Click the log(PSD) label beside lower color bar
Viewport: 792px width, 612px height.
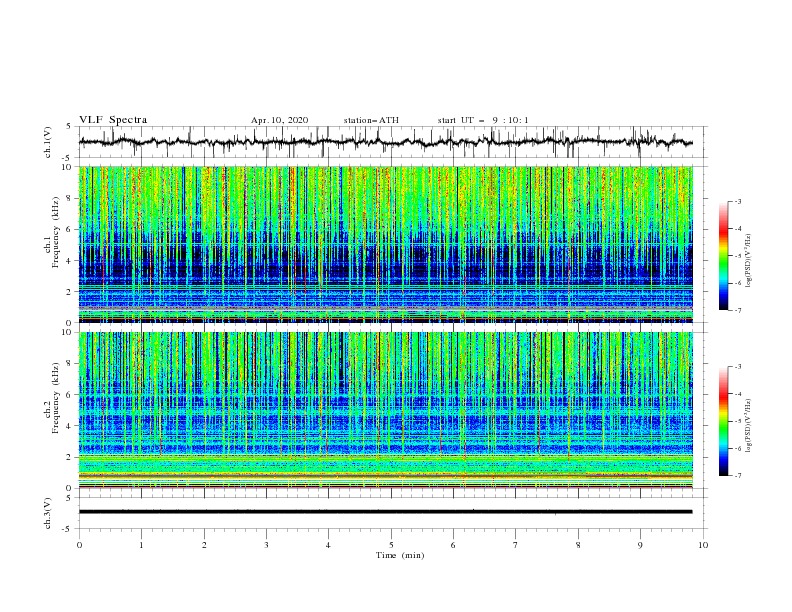[x=749, y=425]
